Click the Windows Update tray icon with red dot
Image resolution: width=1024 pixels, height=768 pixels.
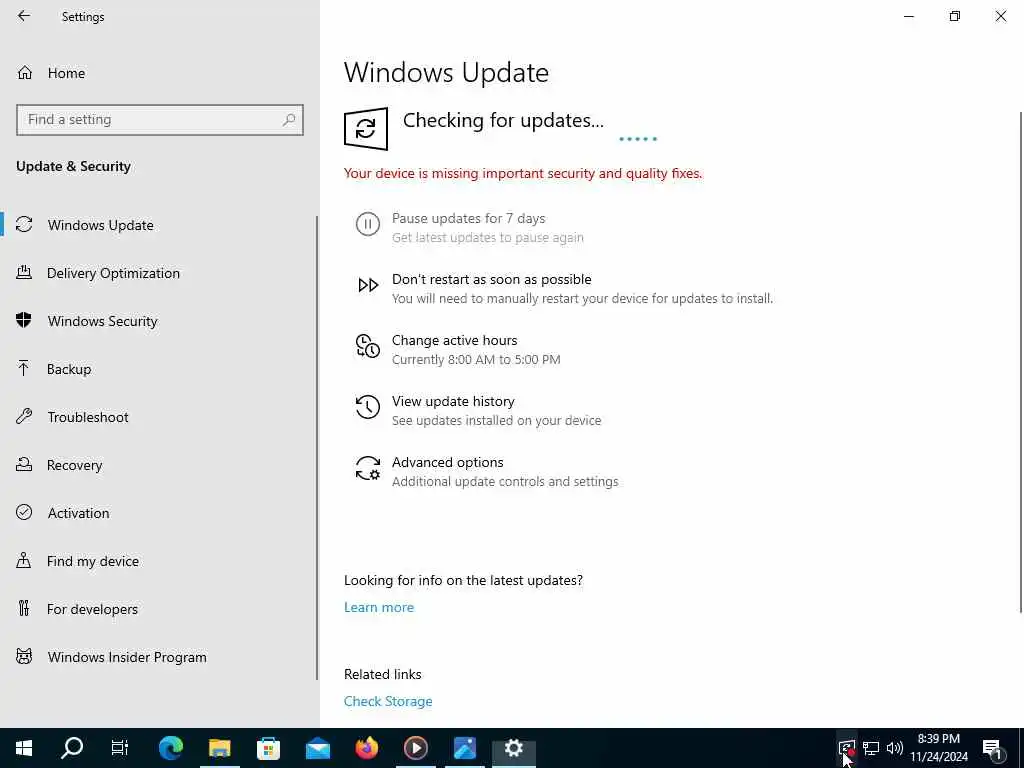pyautogui.click(x=847, y=748)
